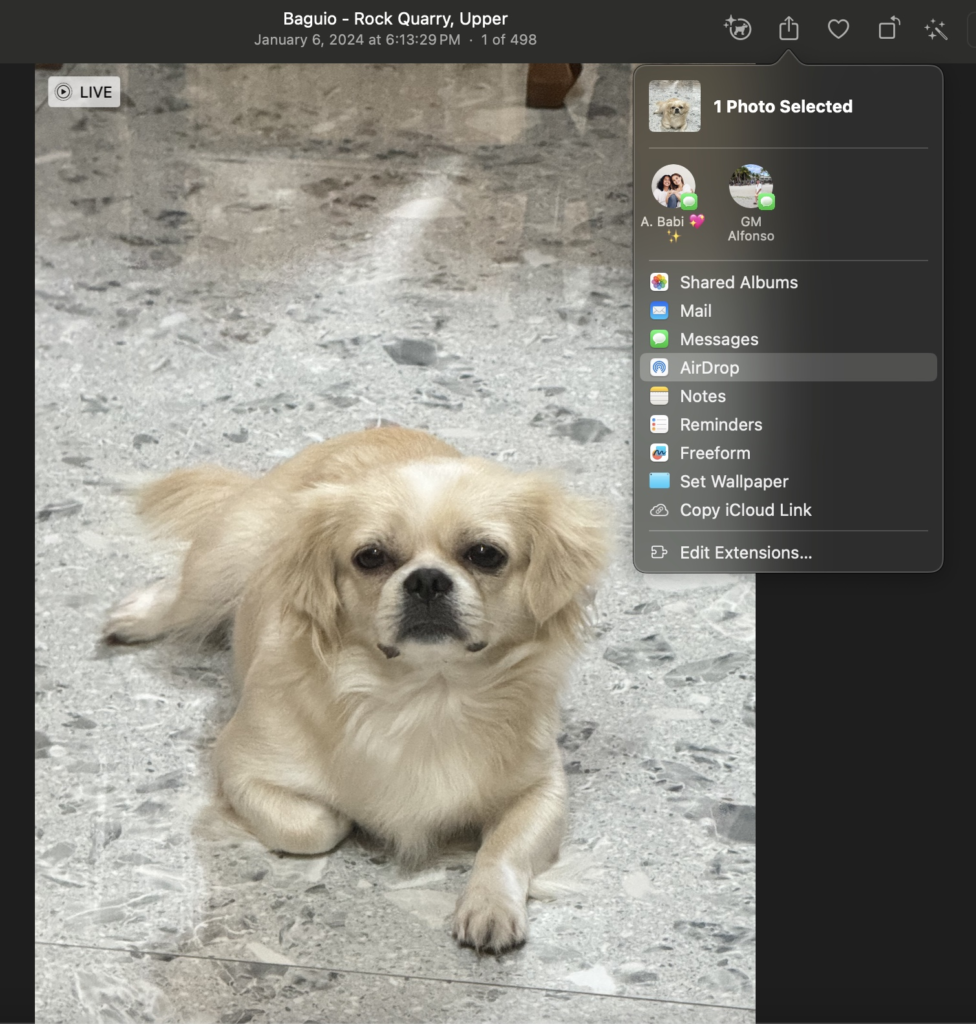
Task: Choose Set Wallpaper option
Action: 733,481
